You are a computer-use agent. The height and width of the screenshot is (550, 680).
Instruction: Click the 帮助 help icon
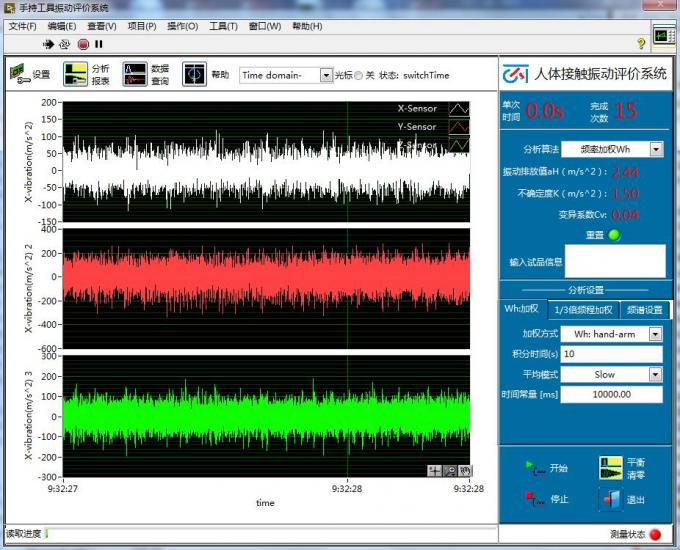194,74
